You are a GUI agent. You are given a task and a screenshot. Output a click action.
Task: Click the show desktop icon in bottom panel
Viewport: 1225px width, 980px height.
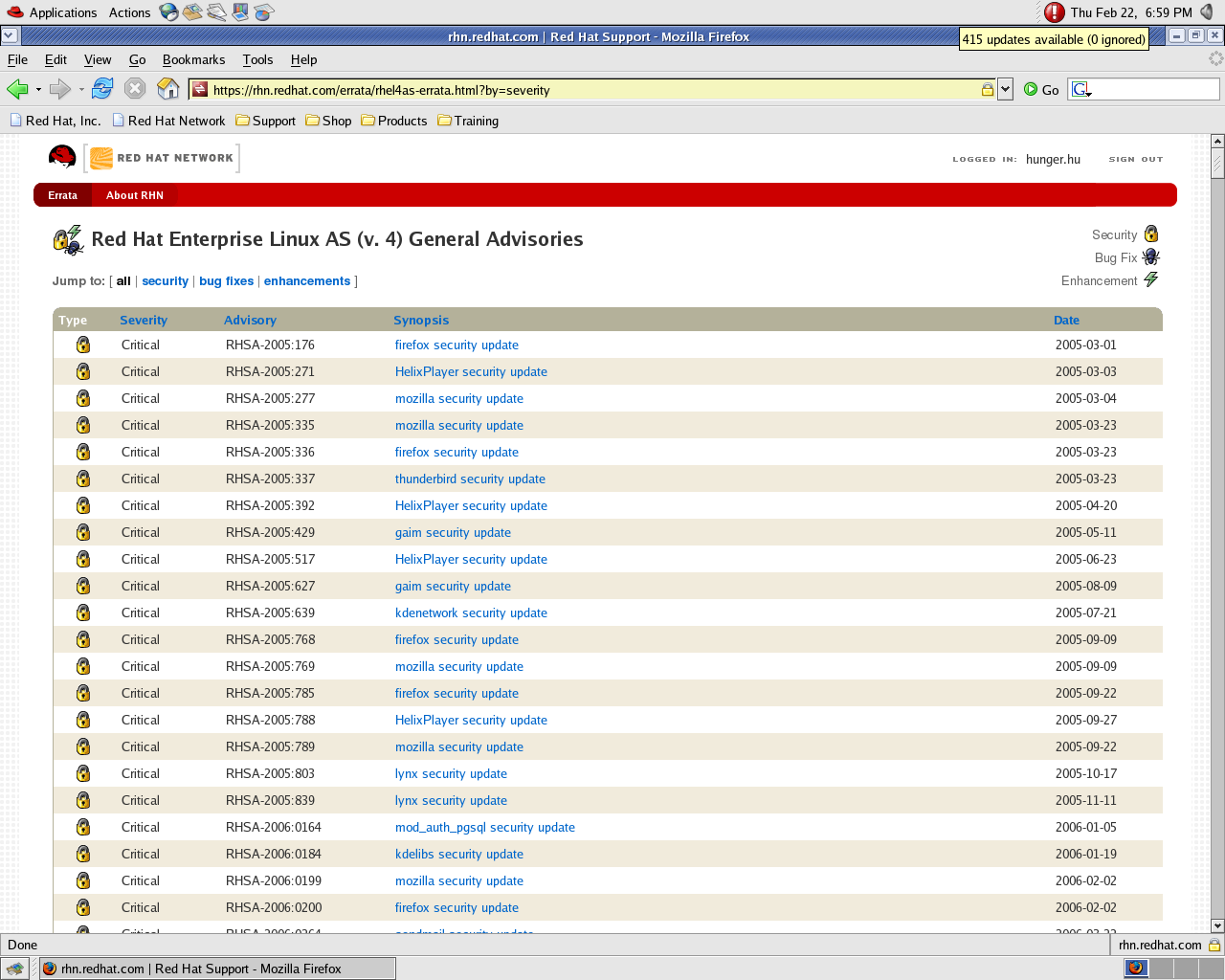[15, 969]
